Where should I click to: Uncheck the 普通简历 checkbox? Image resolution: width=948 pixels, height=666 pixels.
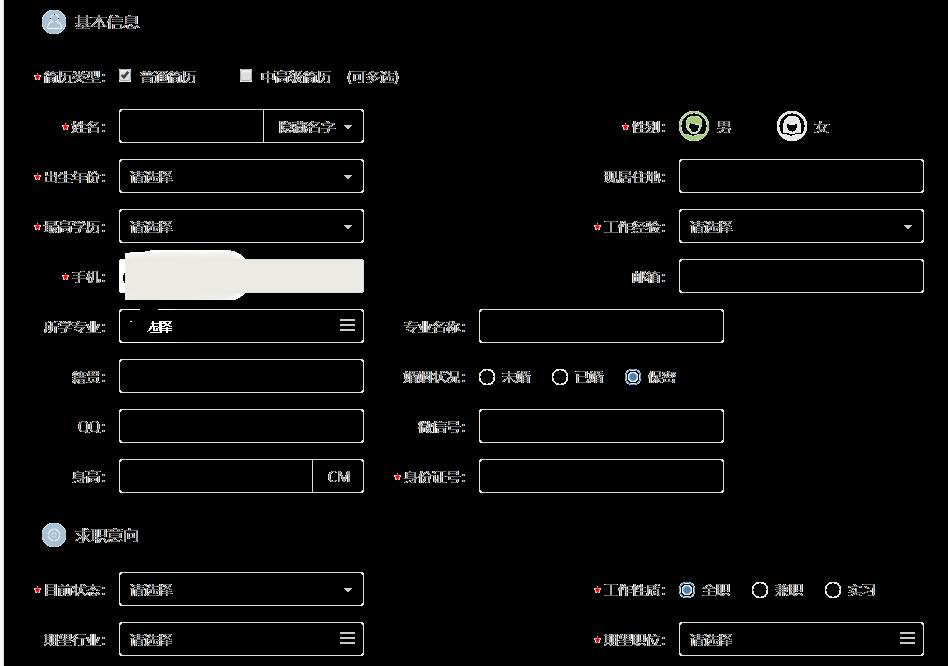point(125,76)
